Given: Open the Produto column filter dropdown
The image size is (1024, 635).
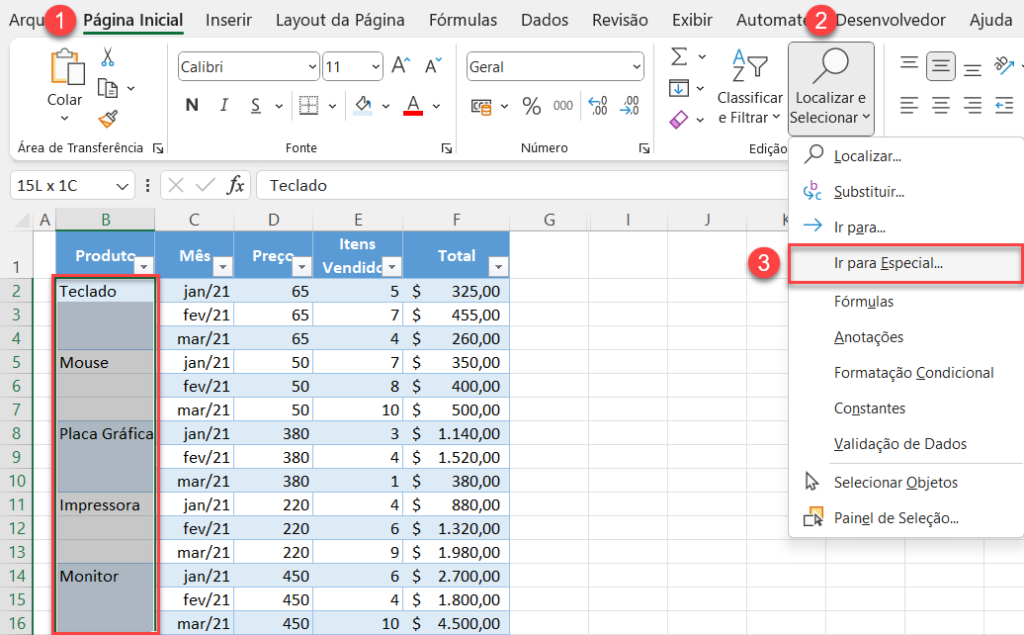Looking at the screenshot, I should pos(143,266).
